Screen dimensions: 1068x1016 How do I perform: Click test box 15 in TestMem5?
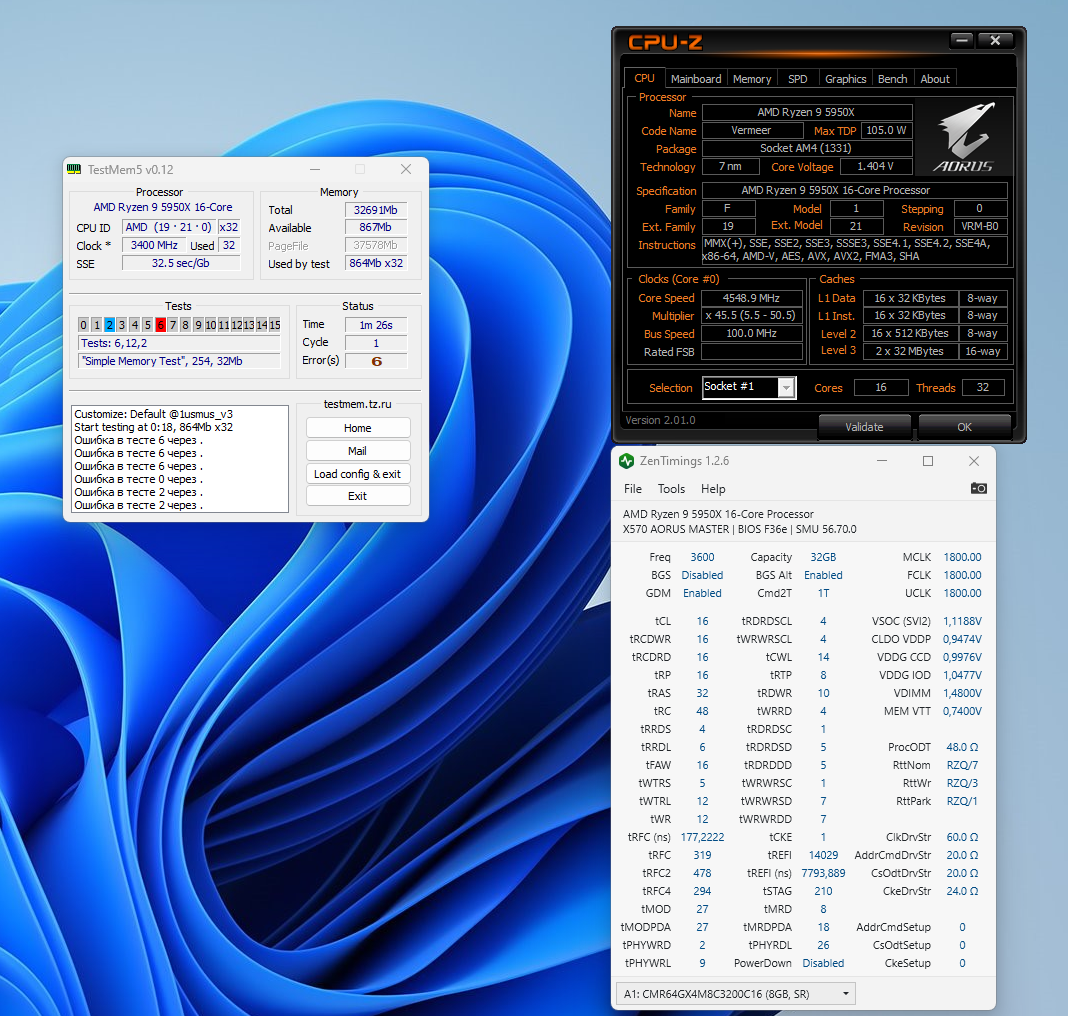click(x=274, y=325)
